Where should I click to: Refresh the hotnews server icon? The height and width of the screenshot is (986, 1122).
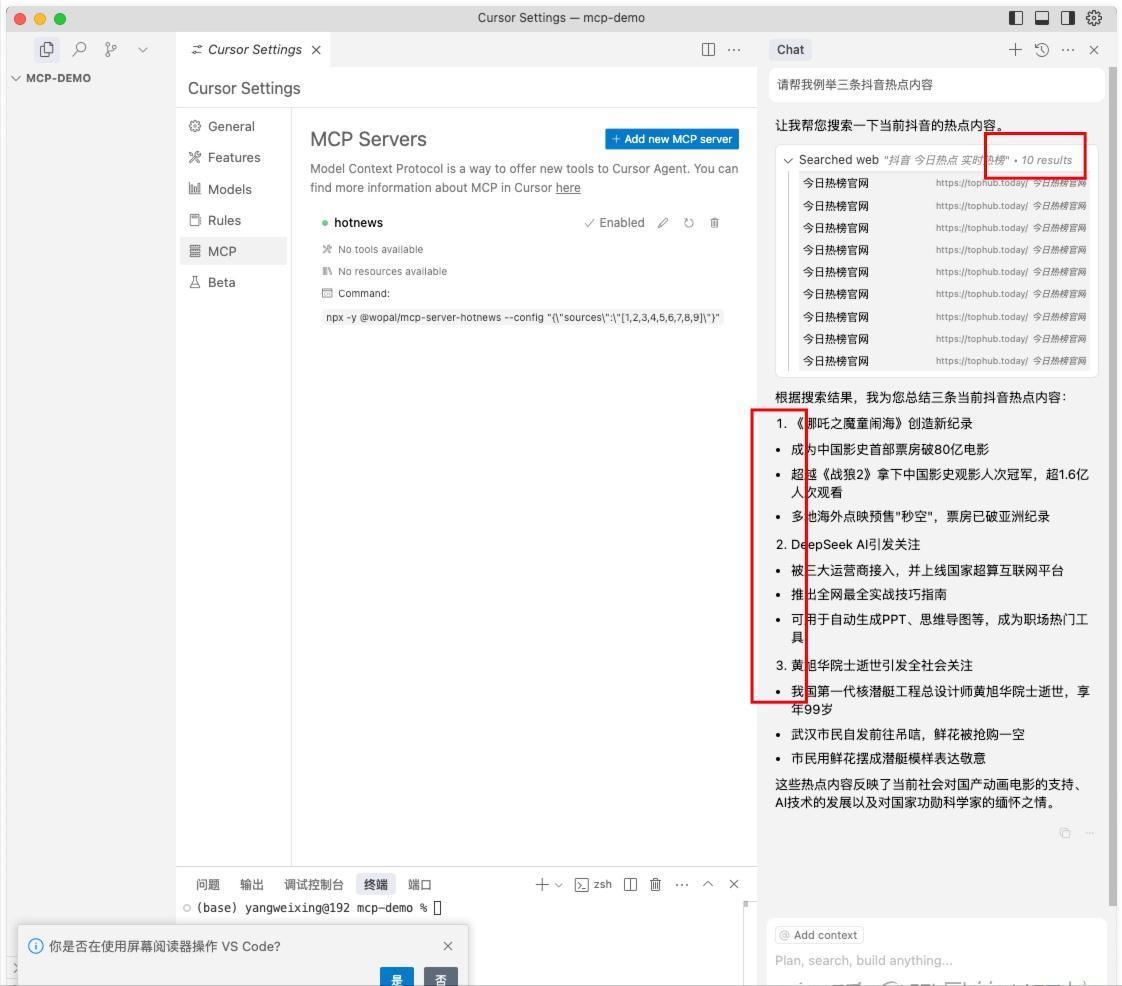coord(688,223)
